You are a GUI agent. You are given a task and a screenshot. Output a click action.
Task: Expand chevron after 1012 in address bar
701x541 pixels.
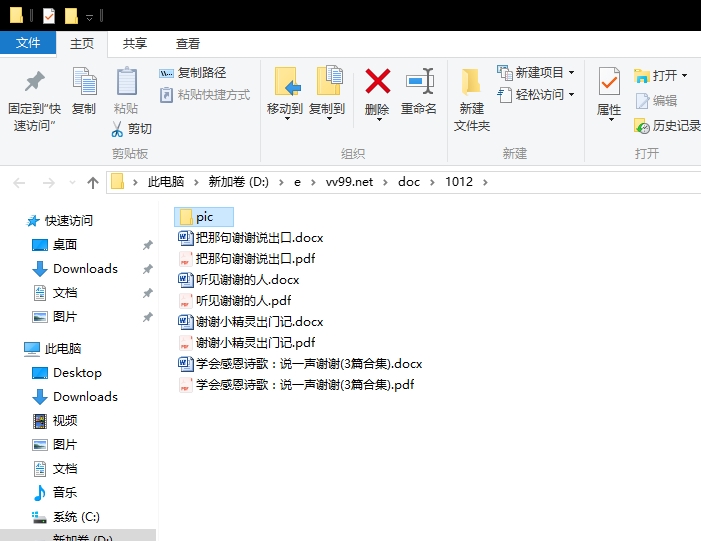(x=485, y=182)
